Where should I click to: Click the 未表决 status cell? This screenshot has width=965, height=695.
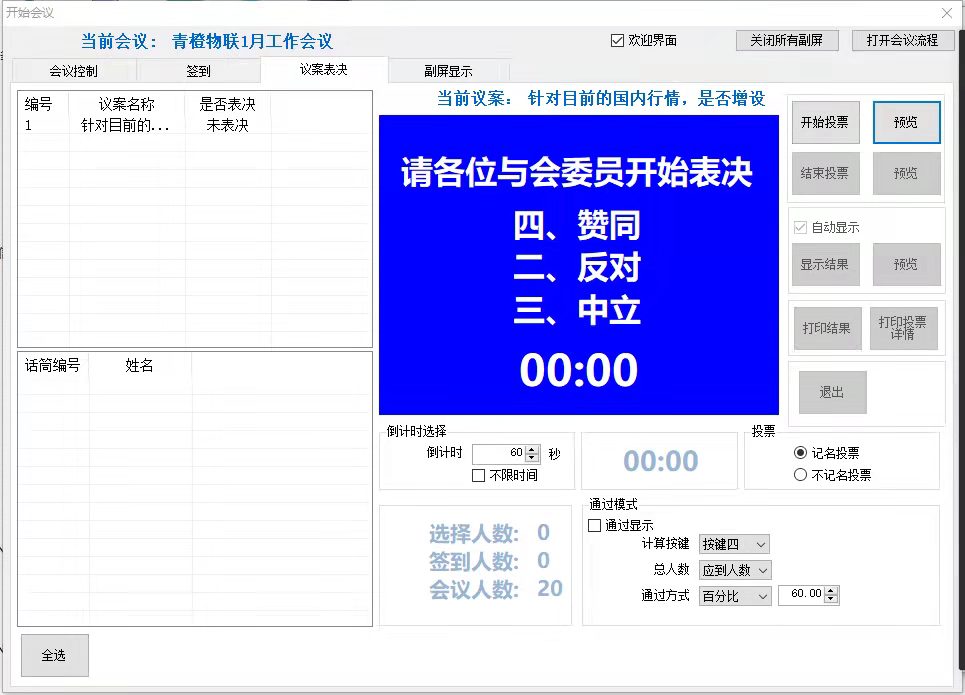(x=227, y=126)
